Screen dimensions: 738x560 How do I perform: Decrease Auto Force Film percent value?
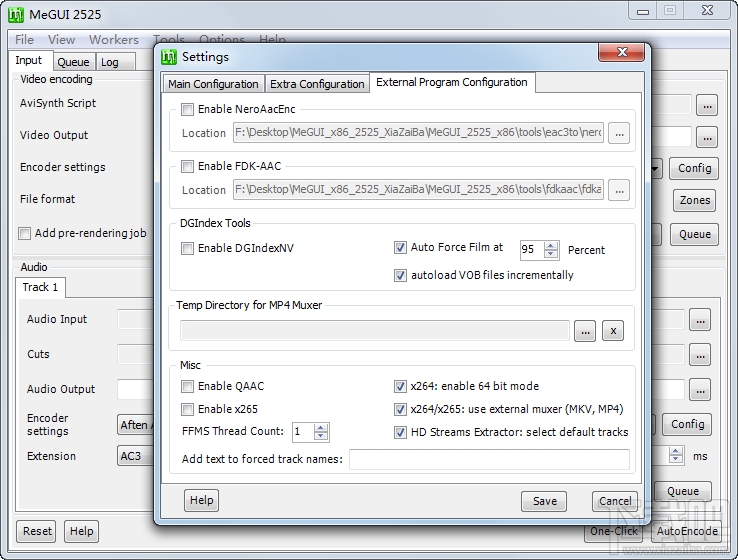[550, 254]
